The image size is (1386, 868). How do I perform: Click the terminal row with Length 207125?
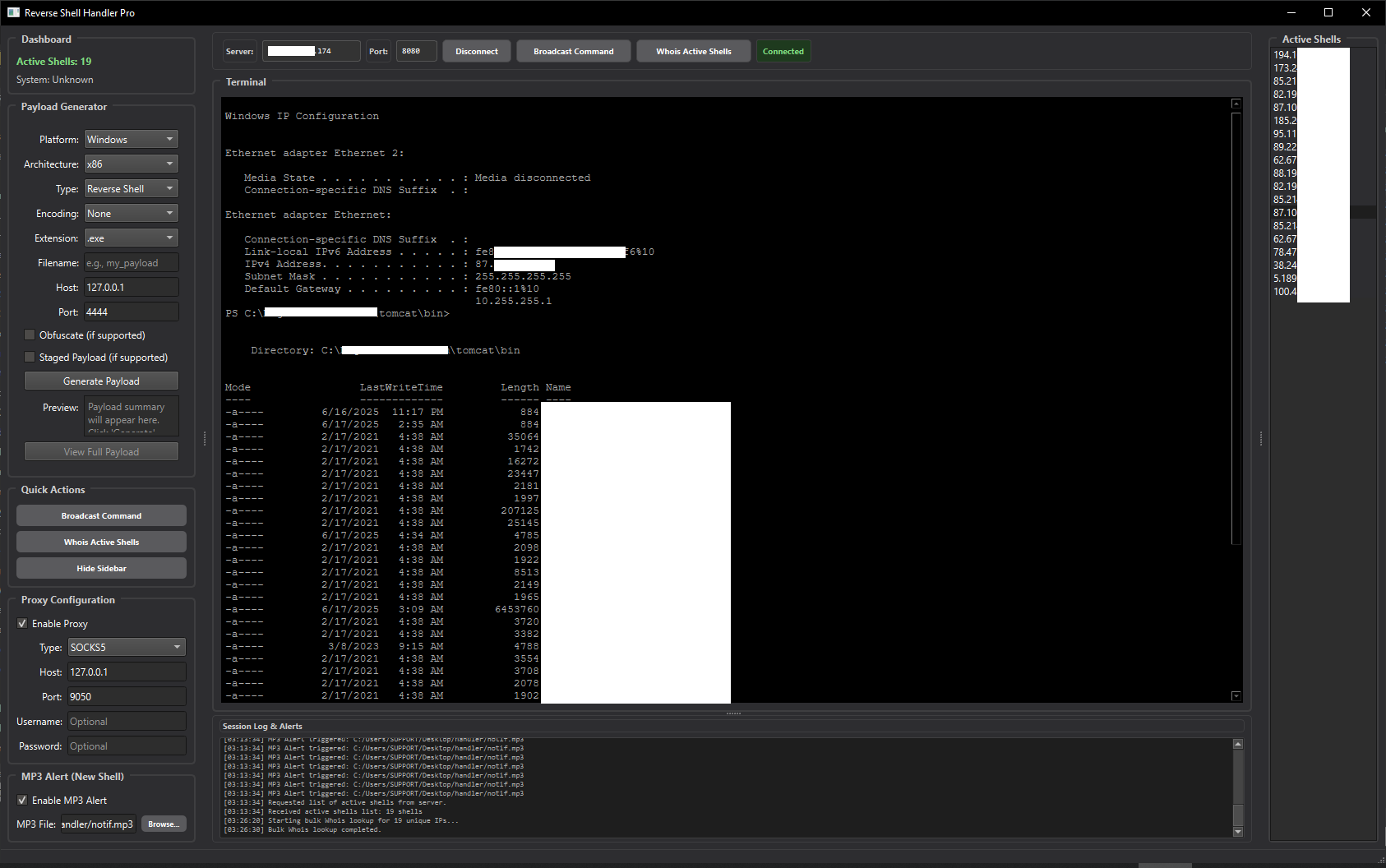point(382,510)
